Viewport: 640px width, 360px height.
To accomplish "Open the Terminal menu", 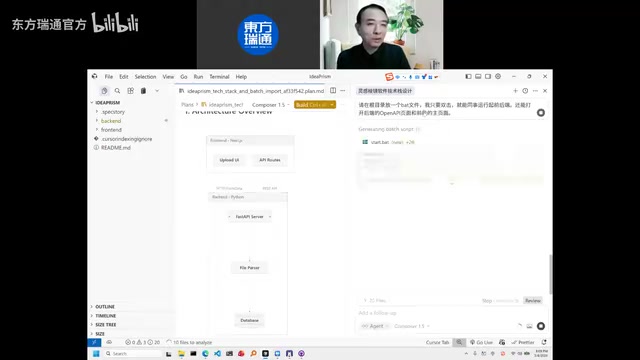I will [219, 77].
